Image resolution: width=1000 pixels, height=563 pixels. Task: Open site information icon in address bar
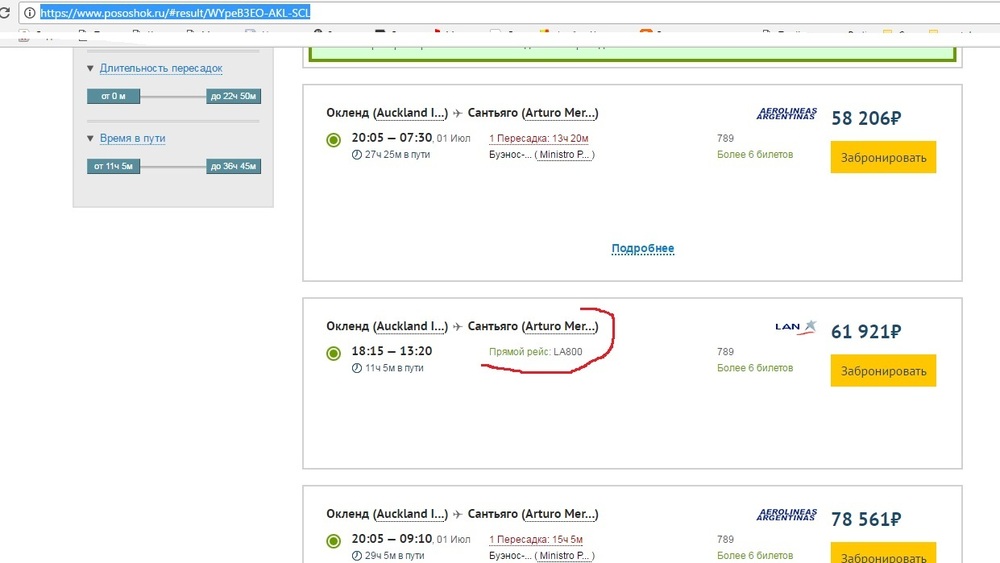tap(29, 13)
